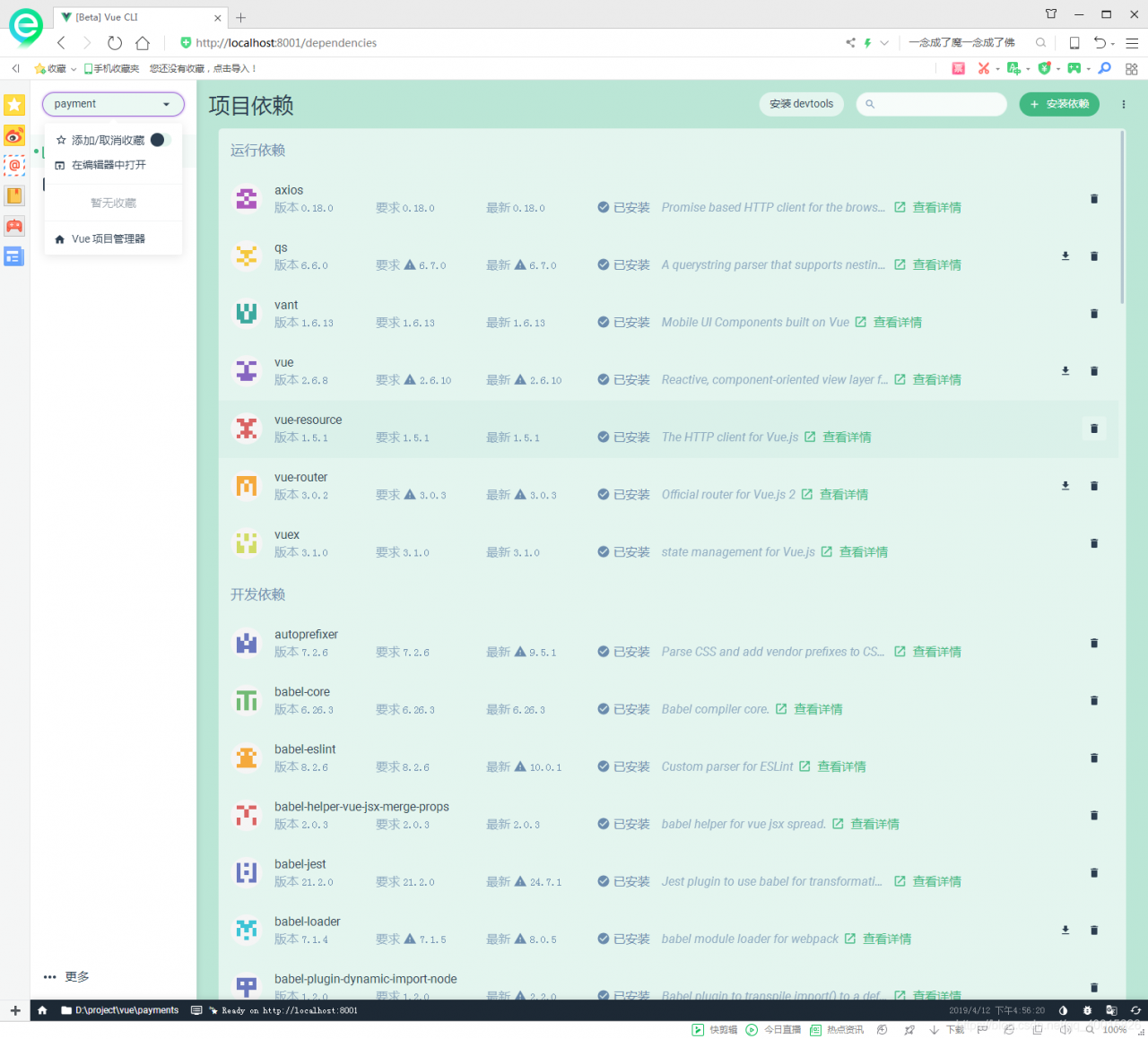Open a new browser tab
This screenshot has width=1148, height=1039.
(x=240, y=17)
